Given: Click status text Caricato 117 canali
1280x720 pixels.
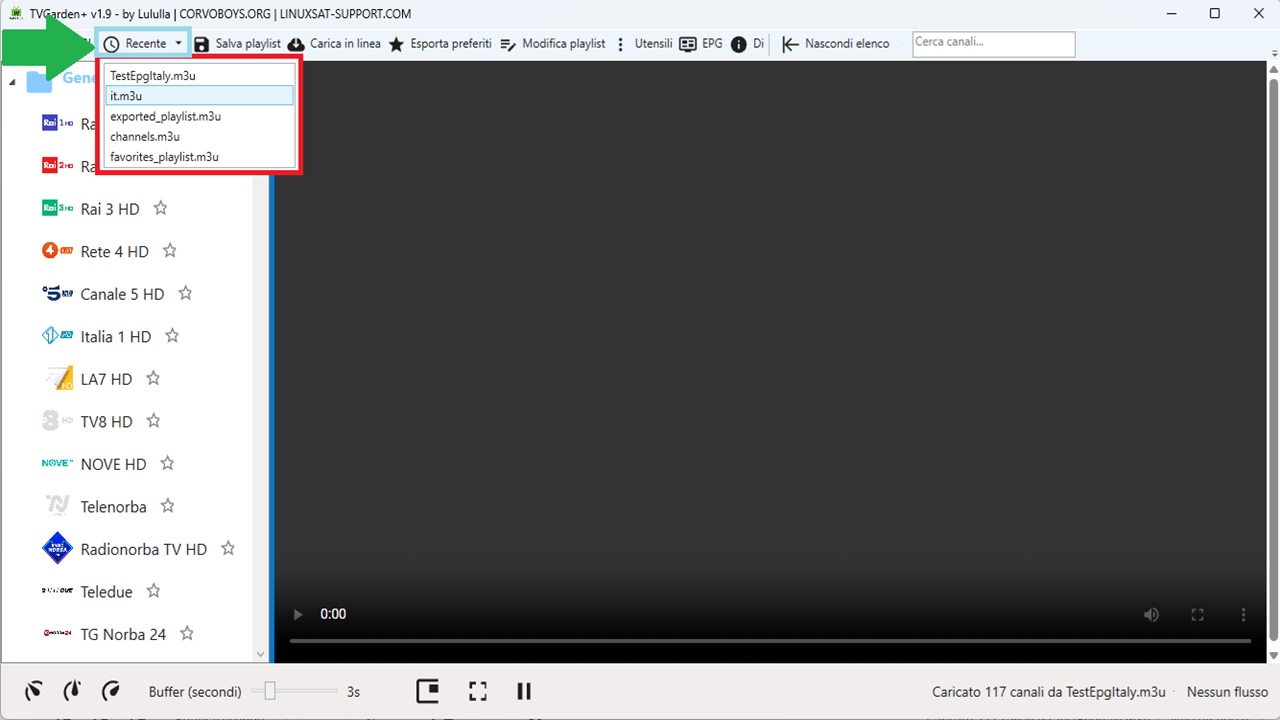Looking at the screenshot, I should point(1049,692).
